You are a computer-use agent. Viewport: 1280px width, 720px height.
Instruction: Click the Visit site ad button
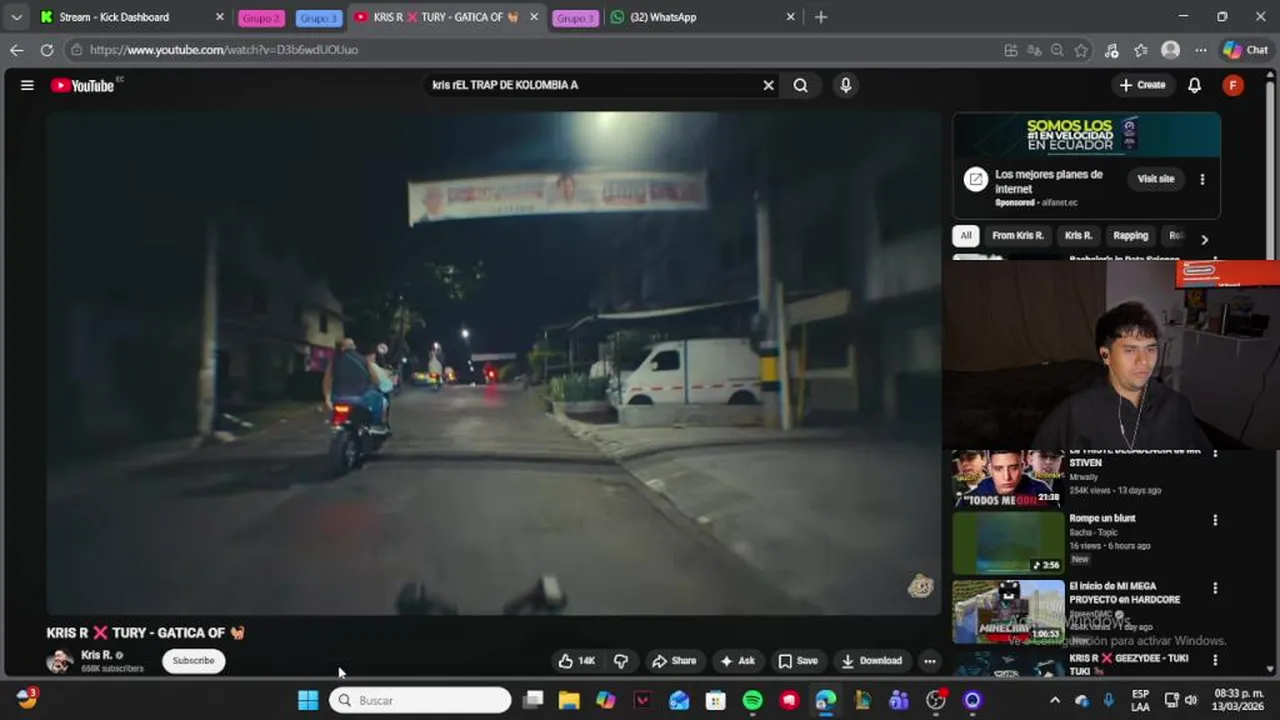1155,179
